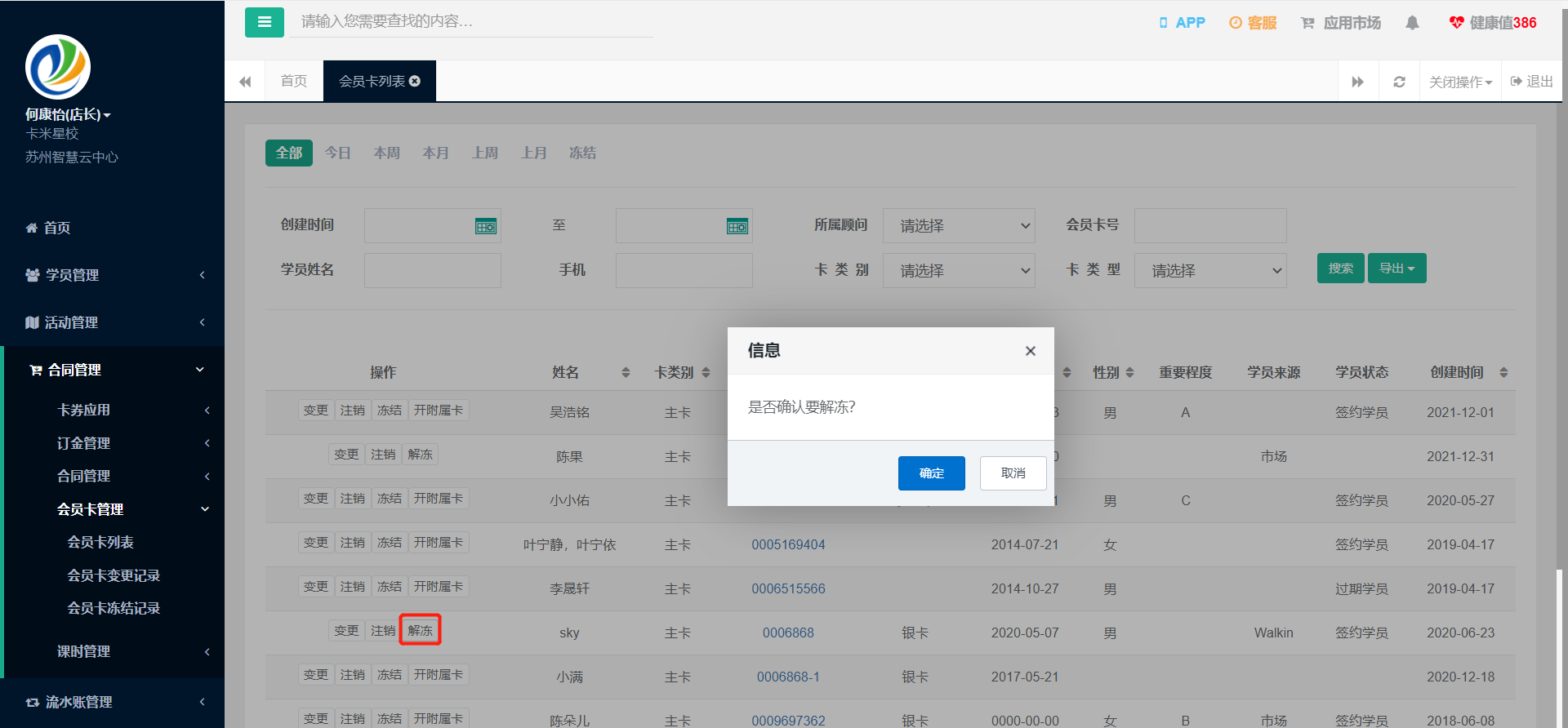This screenshot has height=728, width=1568.
Task: Switch to the 本月 filter tab
Action: click(435, 153)
